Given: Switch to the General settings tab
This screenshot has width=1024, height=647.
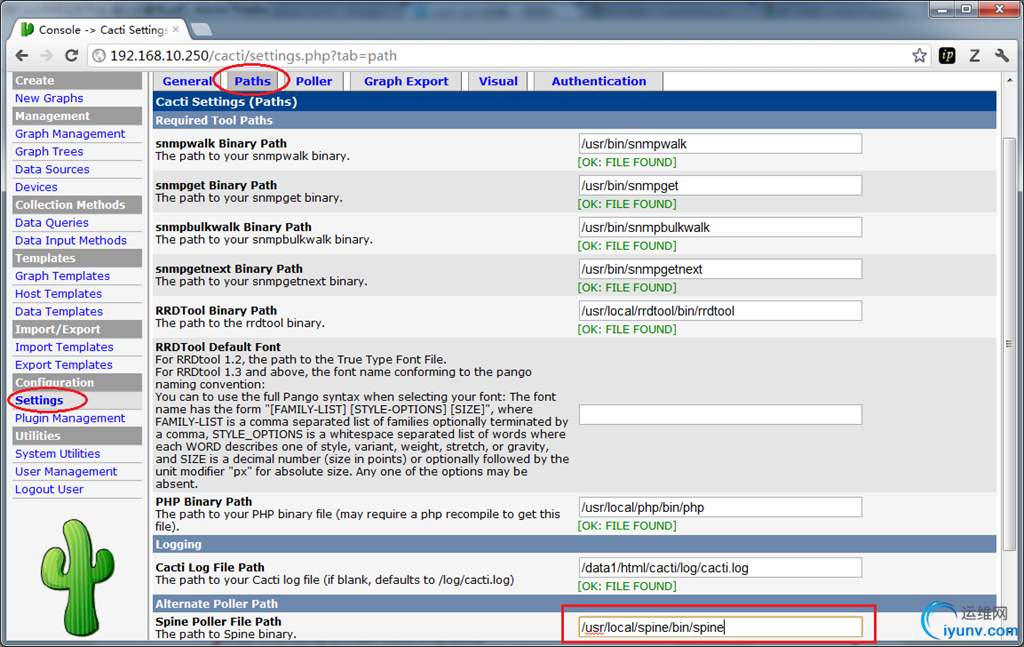Looking at the screenshot, I should tap(187, 81).
